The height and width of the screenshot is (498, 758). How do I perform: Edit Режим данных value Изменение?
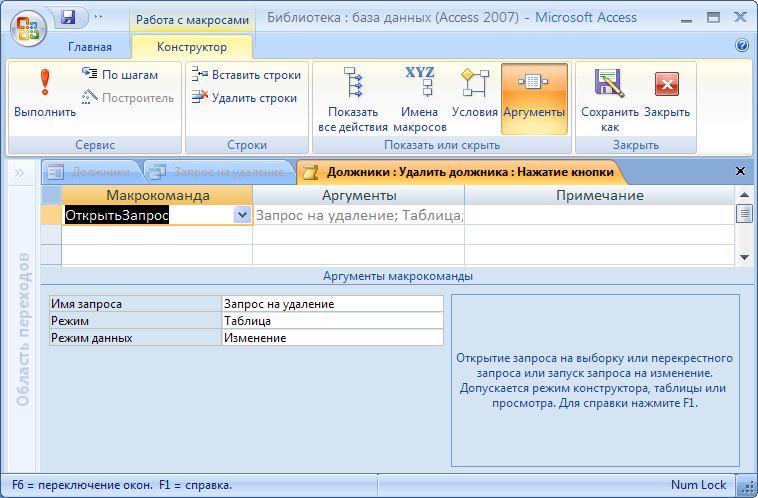pyautogui.click(x=333, y=338)
